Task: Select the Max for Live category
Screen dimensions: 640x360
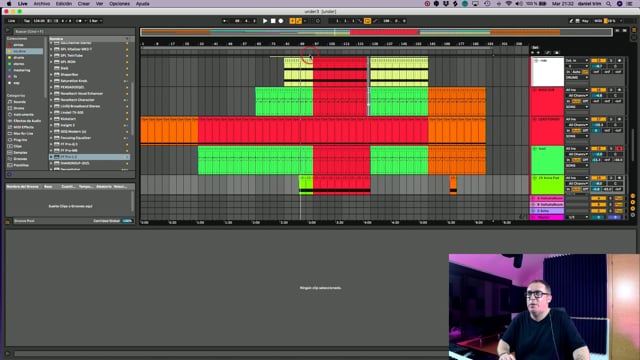Action: pyautogui.click(x=24, y=133)
